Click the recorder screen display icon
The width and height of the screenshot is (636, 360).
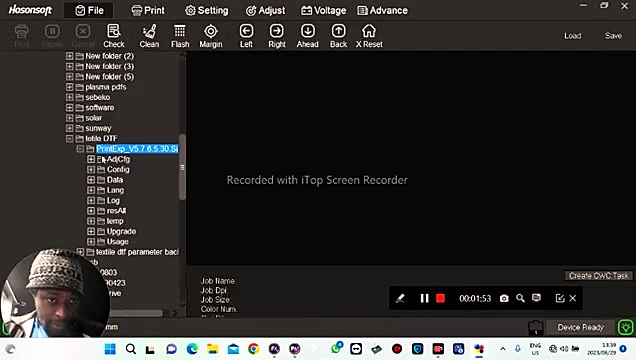[536, 298]
